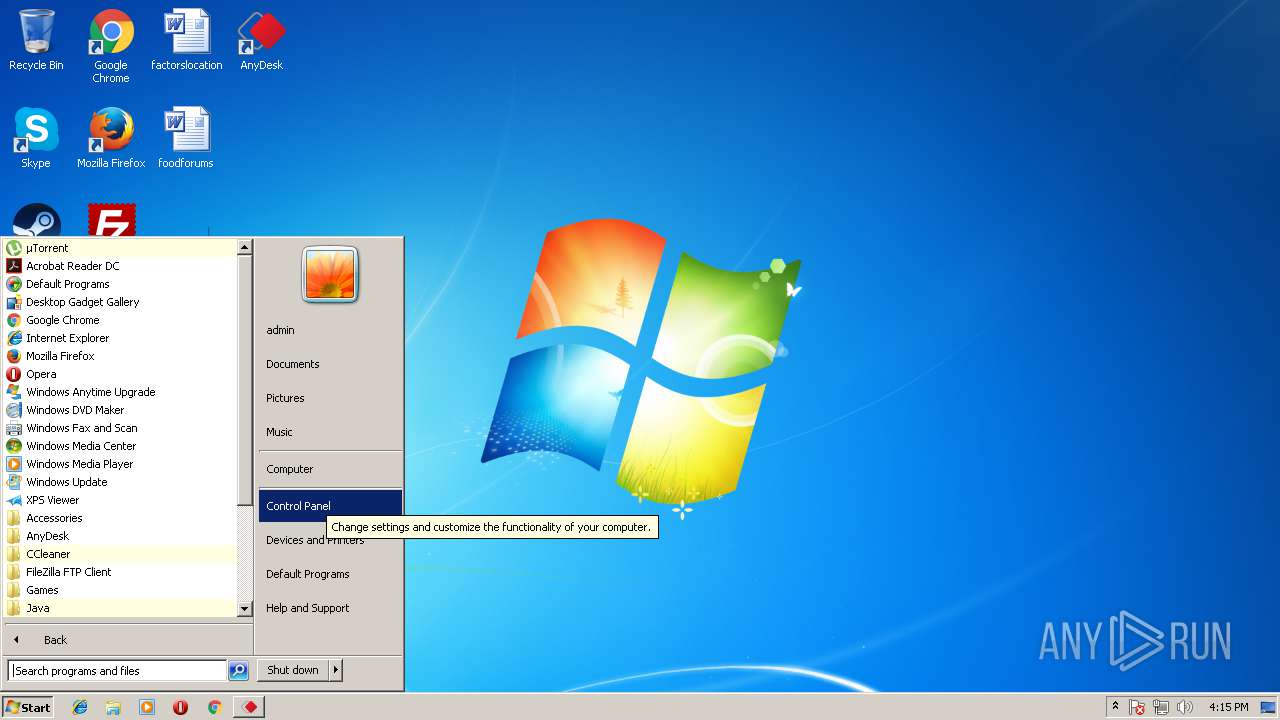Open the factorslocation Word document
1280x720 pixels.
pyautogui.click(x=186, y=40)
